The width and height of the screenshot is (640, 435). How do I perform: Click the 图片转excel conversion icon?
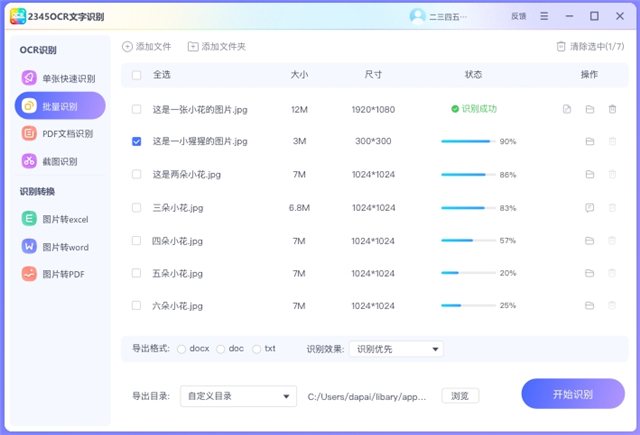pyautogui.click(x=29, y=219)
